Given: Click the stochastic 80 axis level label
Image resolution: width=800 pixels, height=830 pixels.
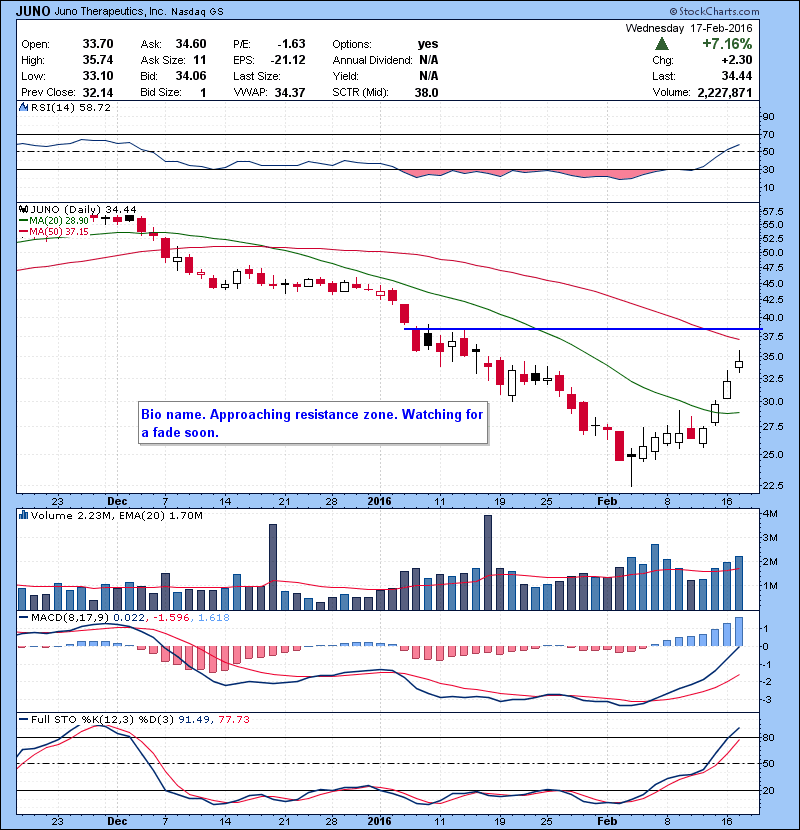Looking at the screenshot, I should click(x=768, y=737).
